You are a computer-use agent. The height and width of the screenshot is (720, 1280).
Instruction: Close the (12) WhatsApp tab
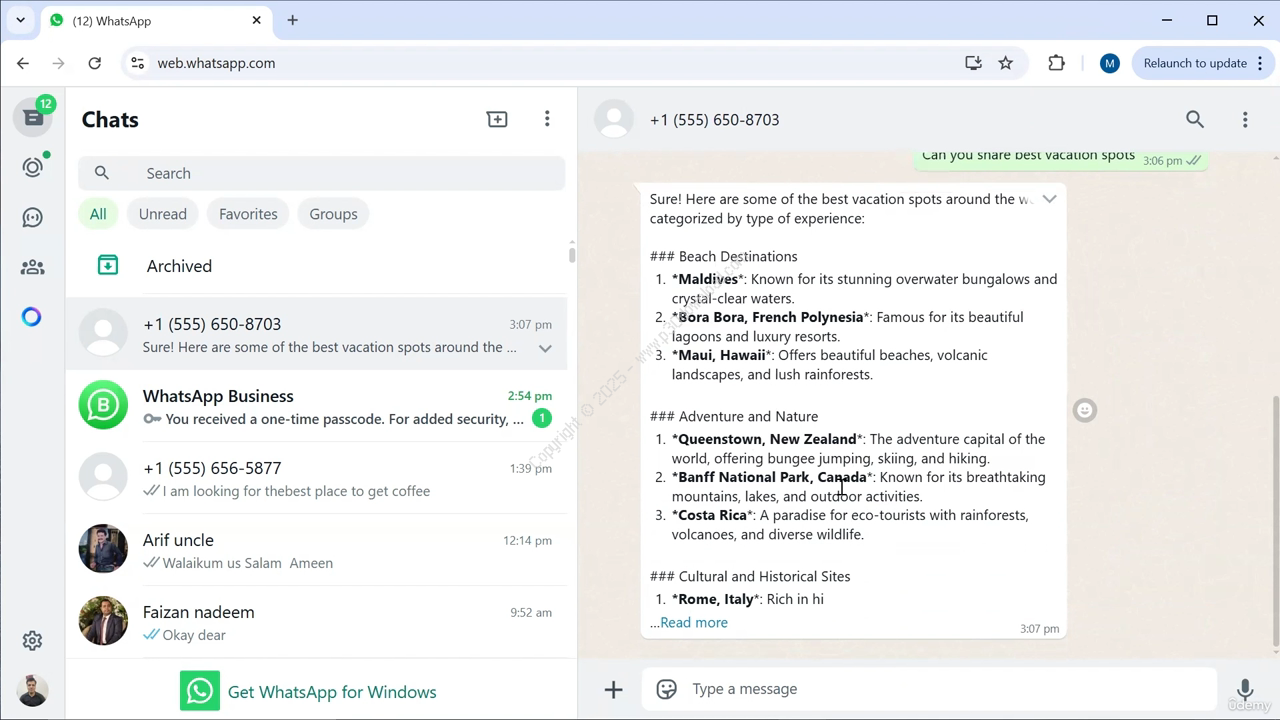pyautogui.click(x=256, y=20)
